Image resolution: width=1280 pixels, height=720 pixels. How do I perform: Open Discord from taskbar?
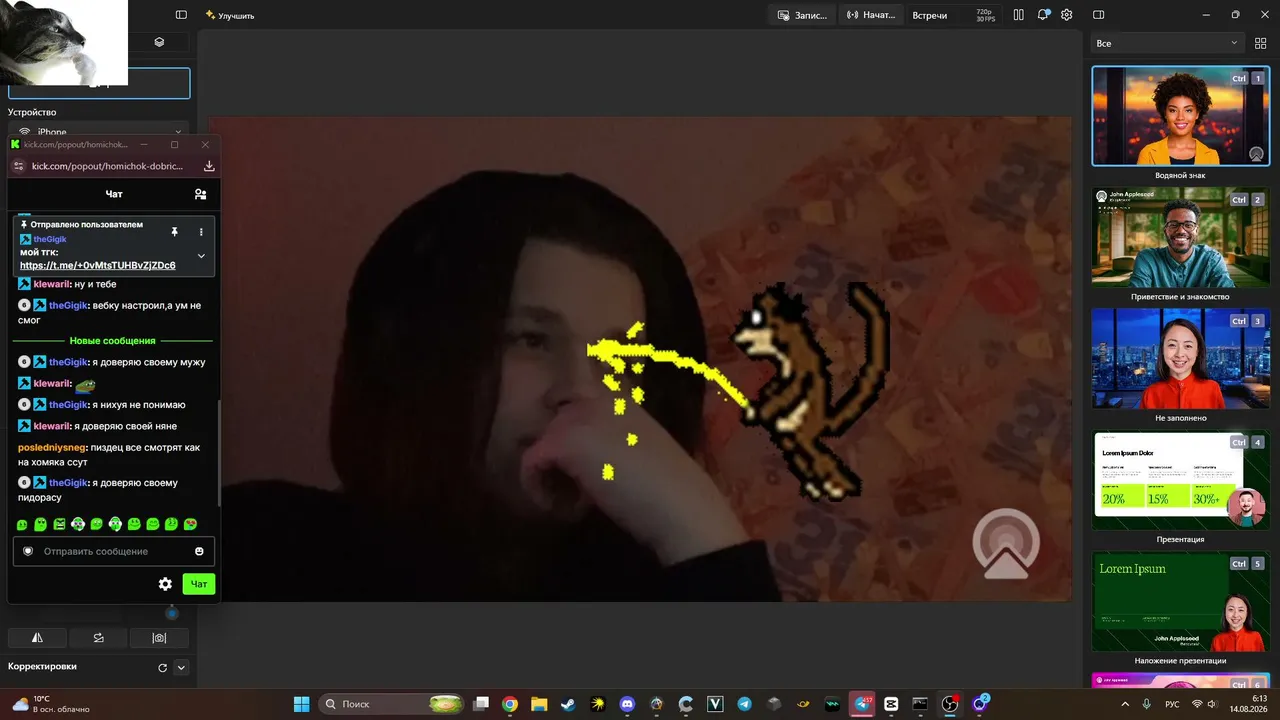[x=627, y=704]
